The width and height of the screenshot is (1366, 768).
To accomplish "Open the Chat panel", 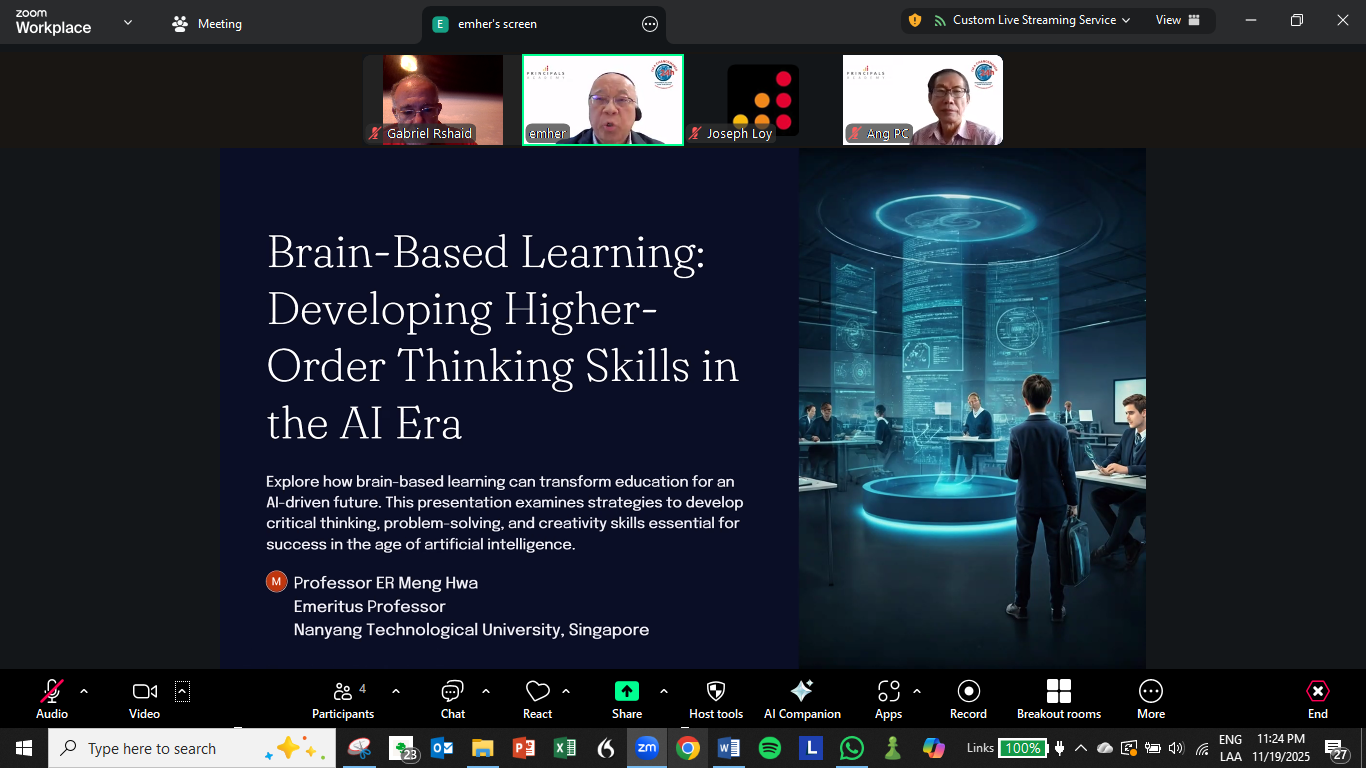I will coord(452,698).
